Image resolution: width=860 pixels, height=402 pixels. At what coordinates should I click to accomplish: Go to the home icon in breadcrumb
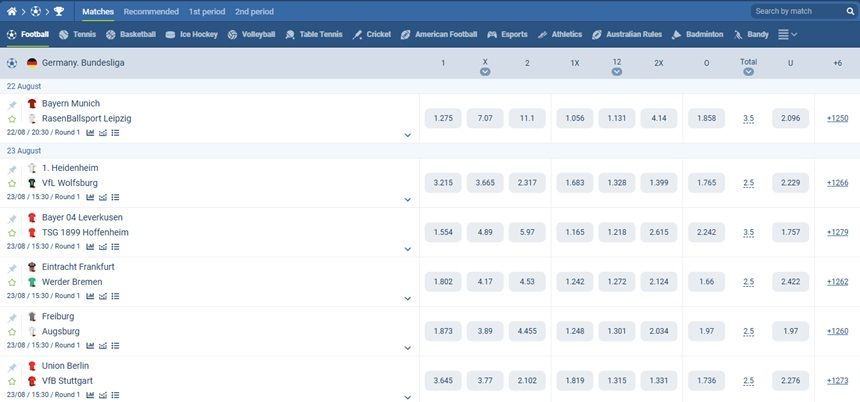[x=12, y=11]
